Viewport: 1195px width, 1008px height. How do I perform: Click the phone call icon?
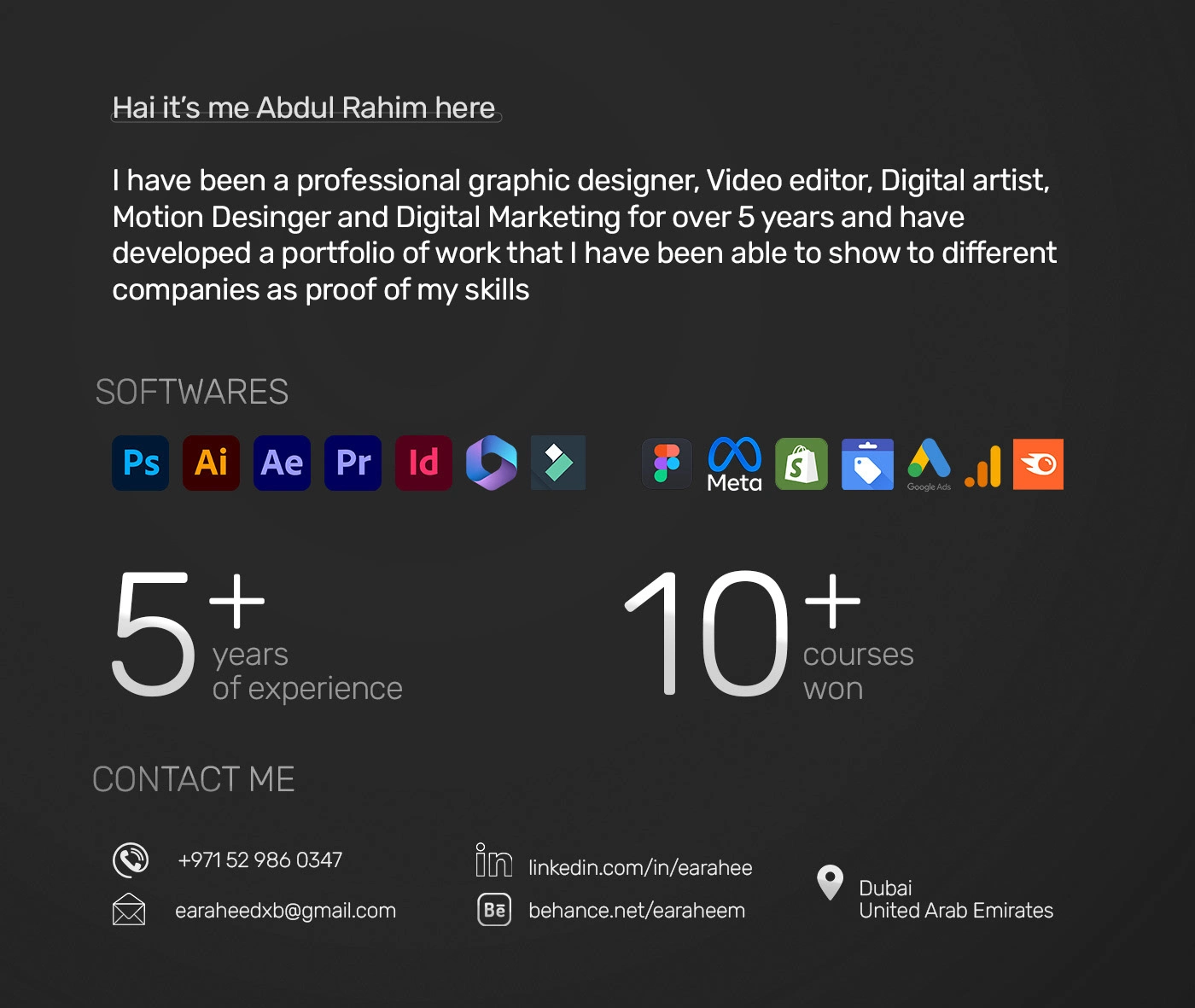click(x=131, y=859)
